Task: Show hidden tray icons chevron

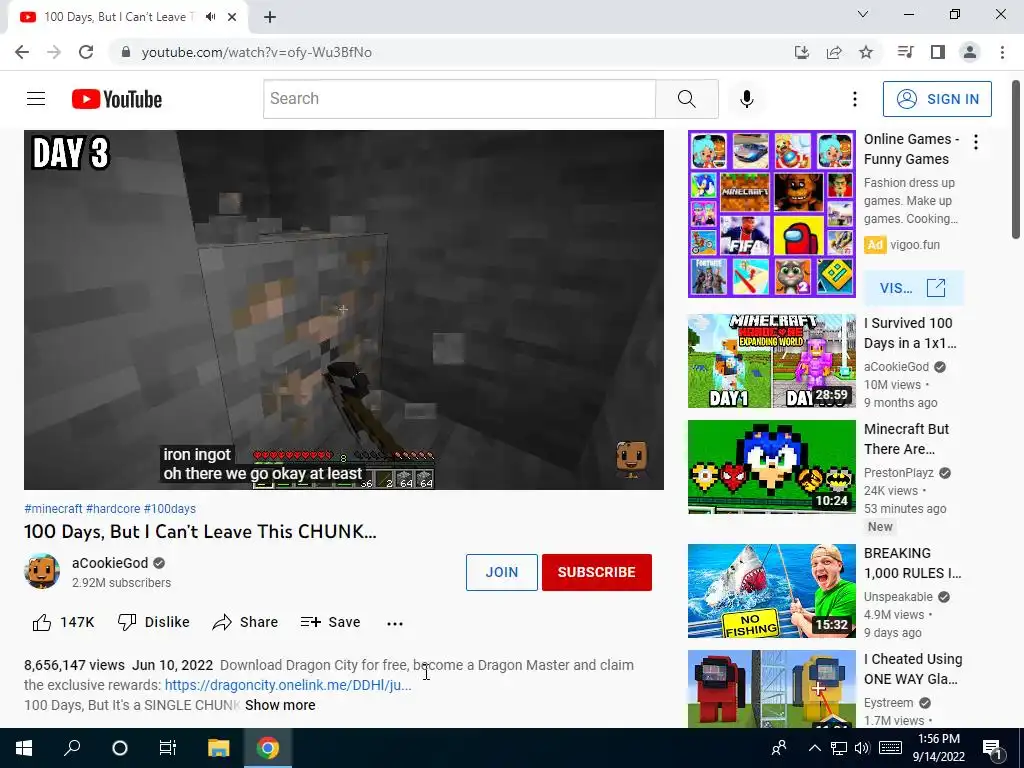Action: [814, 748]
